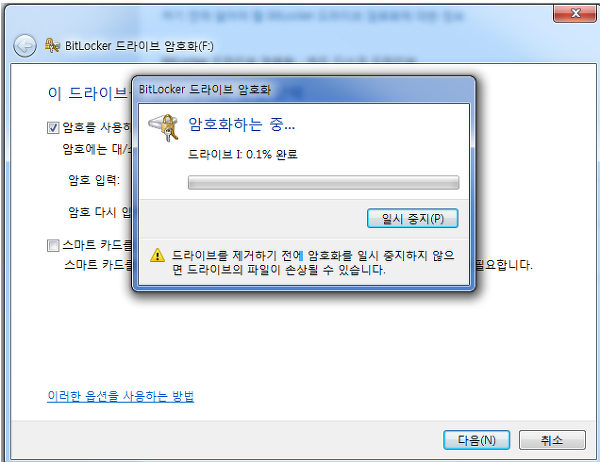This screenshot has height=462, width=600.
Task: Click the BitLocker keys icon beside title
Action: pyautogui.click(x=52, y=46)
